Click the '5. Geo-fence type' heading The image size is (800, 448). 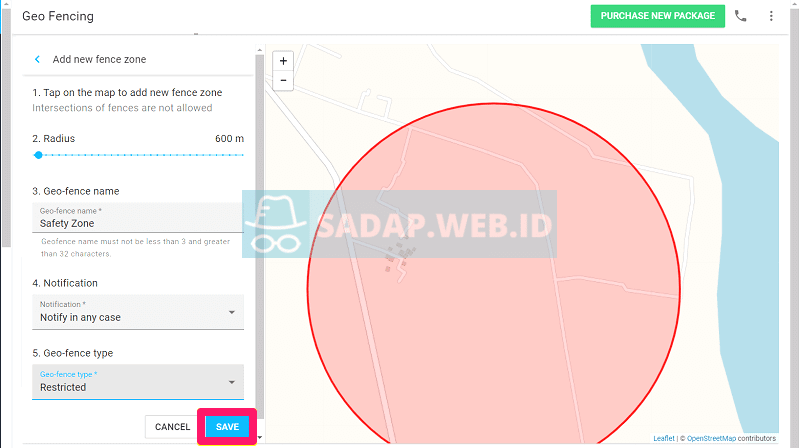coord(72,353)
